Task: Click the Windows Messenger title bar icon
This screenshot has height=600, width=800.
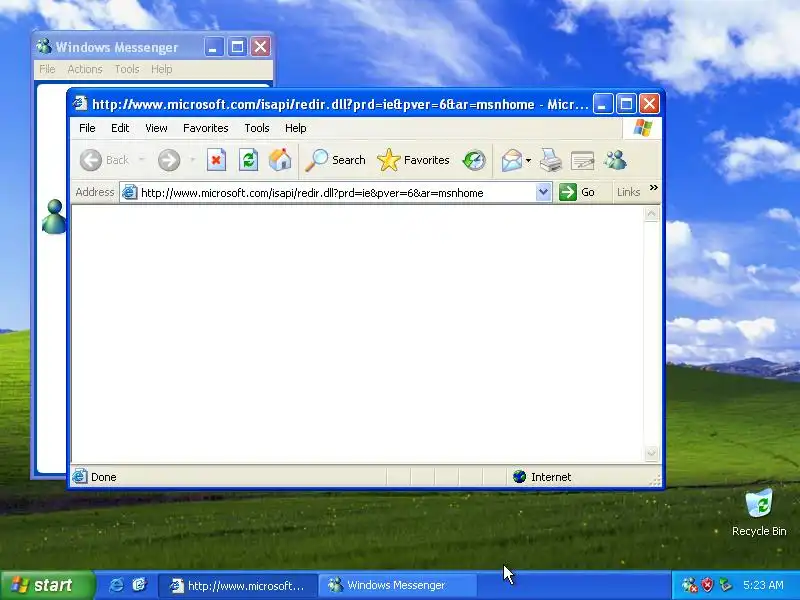Action: pos(44,46)
